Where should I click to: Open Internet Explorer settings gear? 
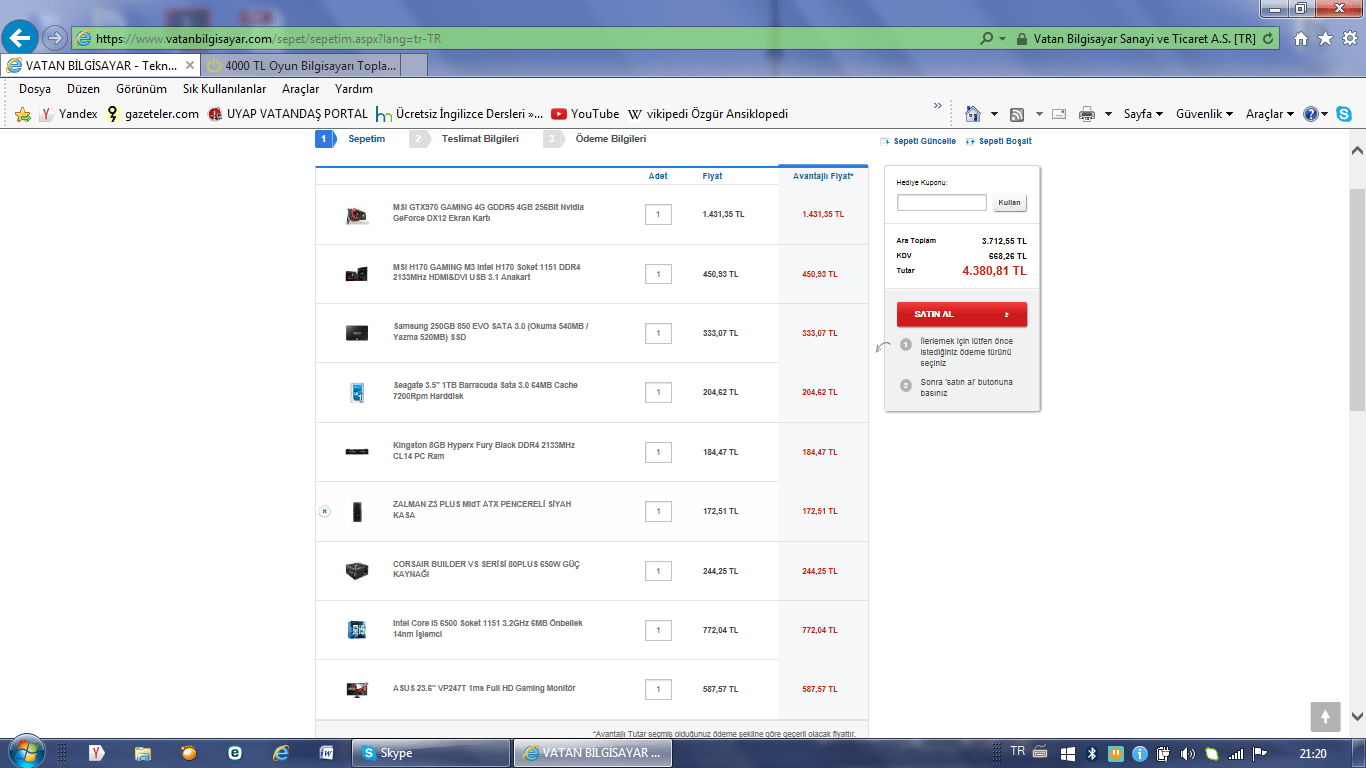(x=1349, y=38)
